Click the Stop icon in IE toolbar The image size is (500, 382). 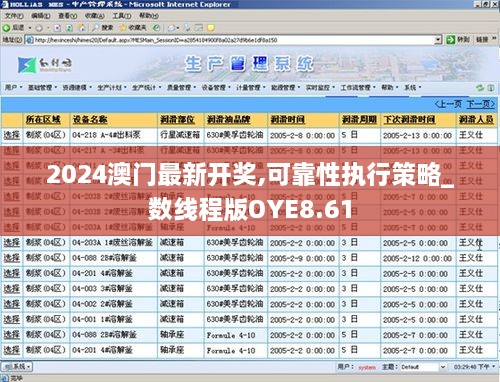click(x=57, y=28)
